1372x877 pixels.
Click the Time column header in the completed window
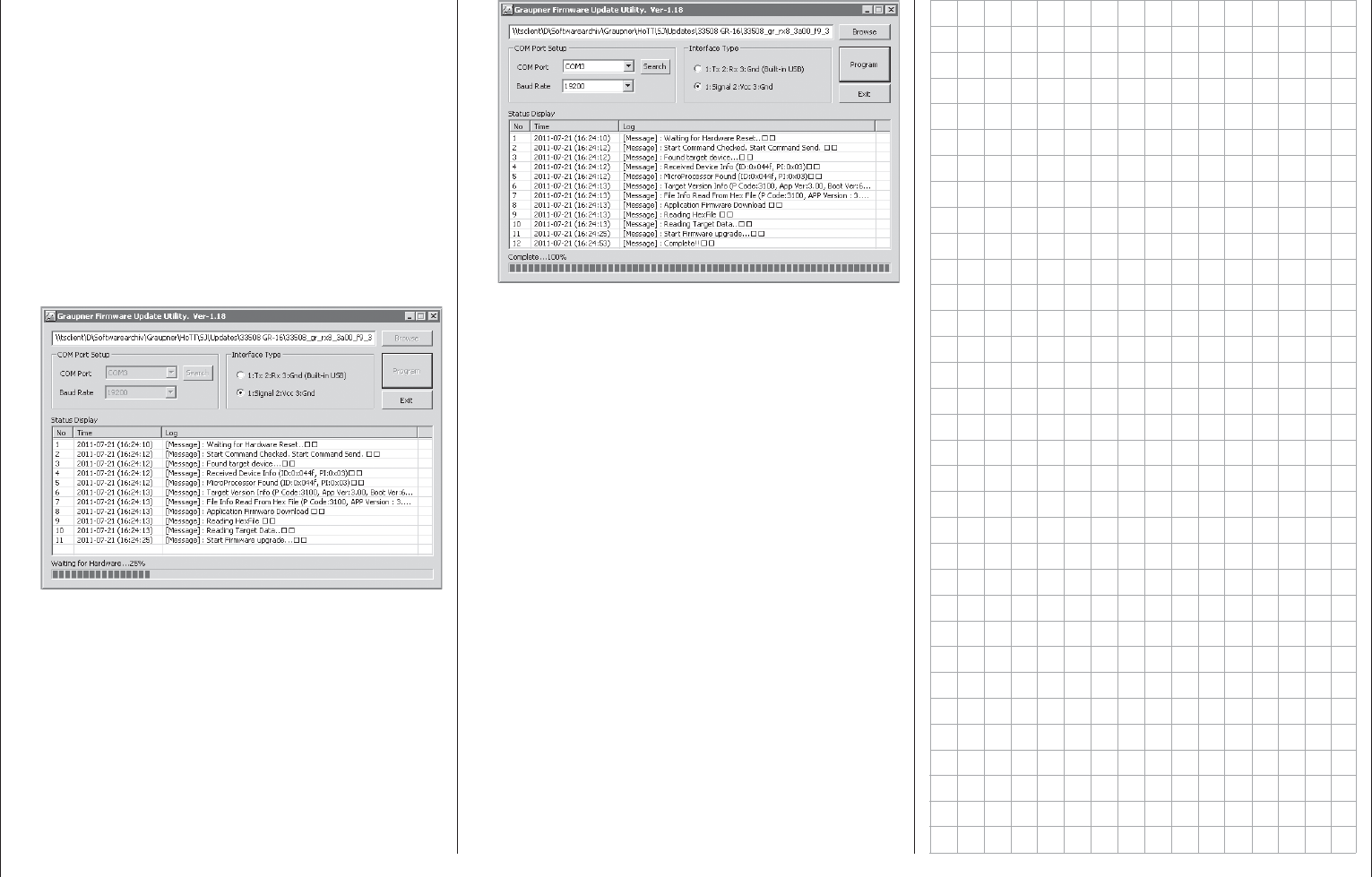(574, 126)
